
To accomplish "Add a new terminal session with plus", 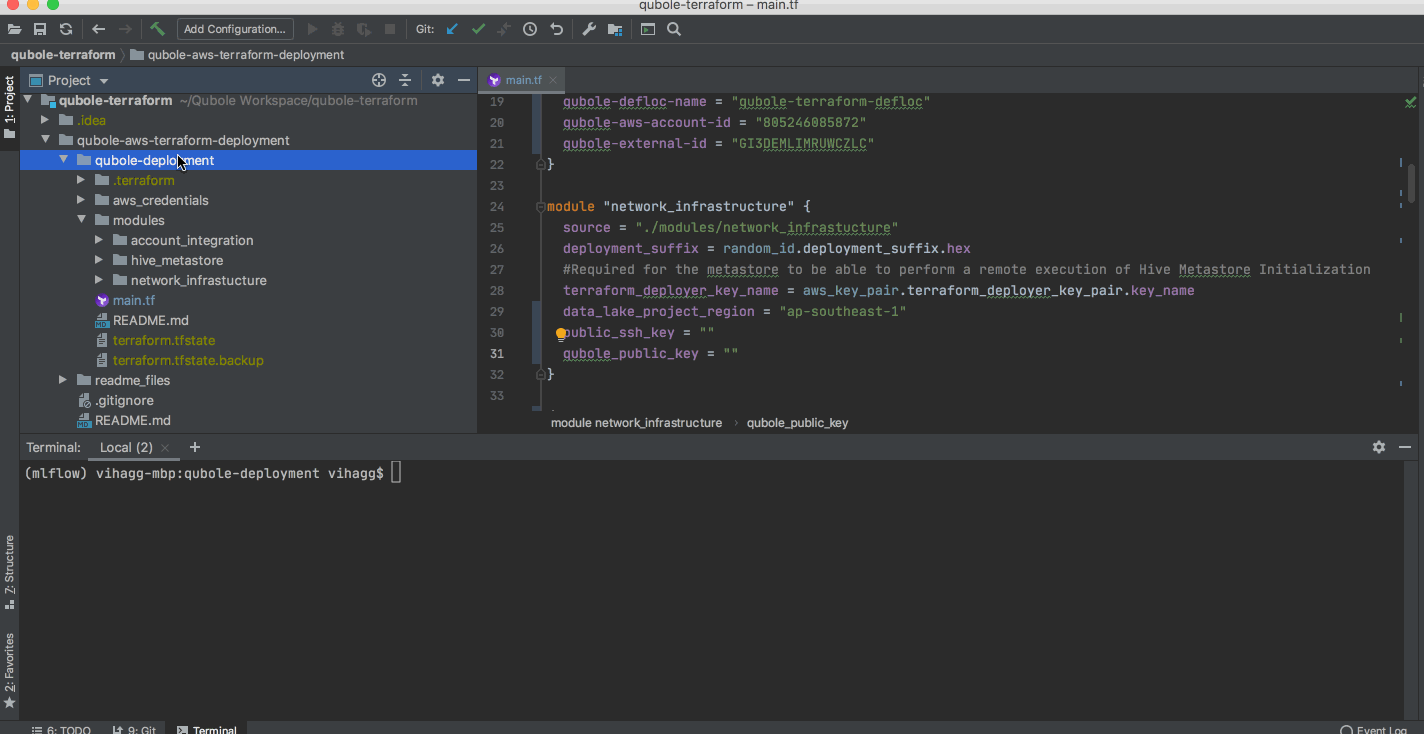I will [195, 447].
